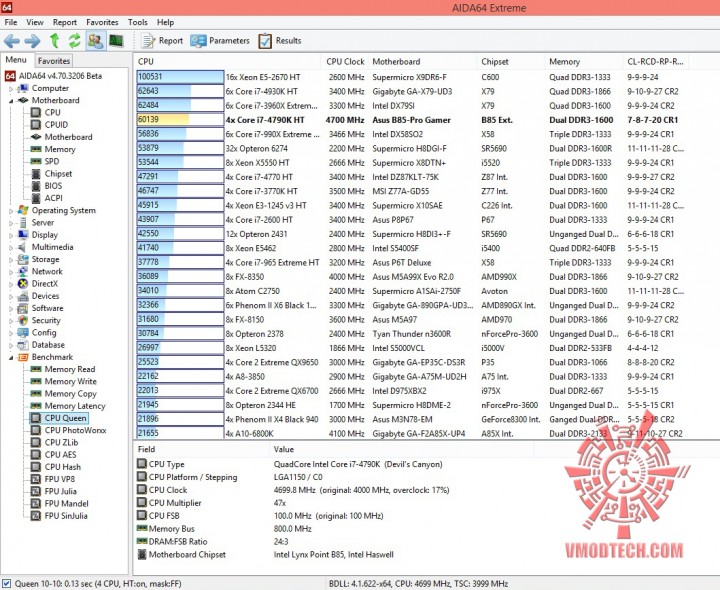Click the green monitor toolbar icon

point(116,41)
